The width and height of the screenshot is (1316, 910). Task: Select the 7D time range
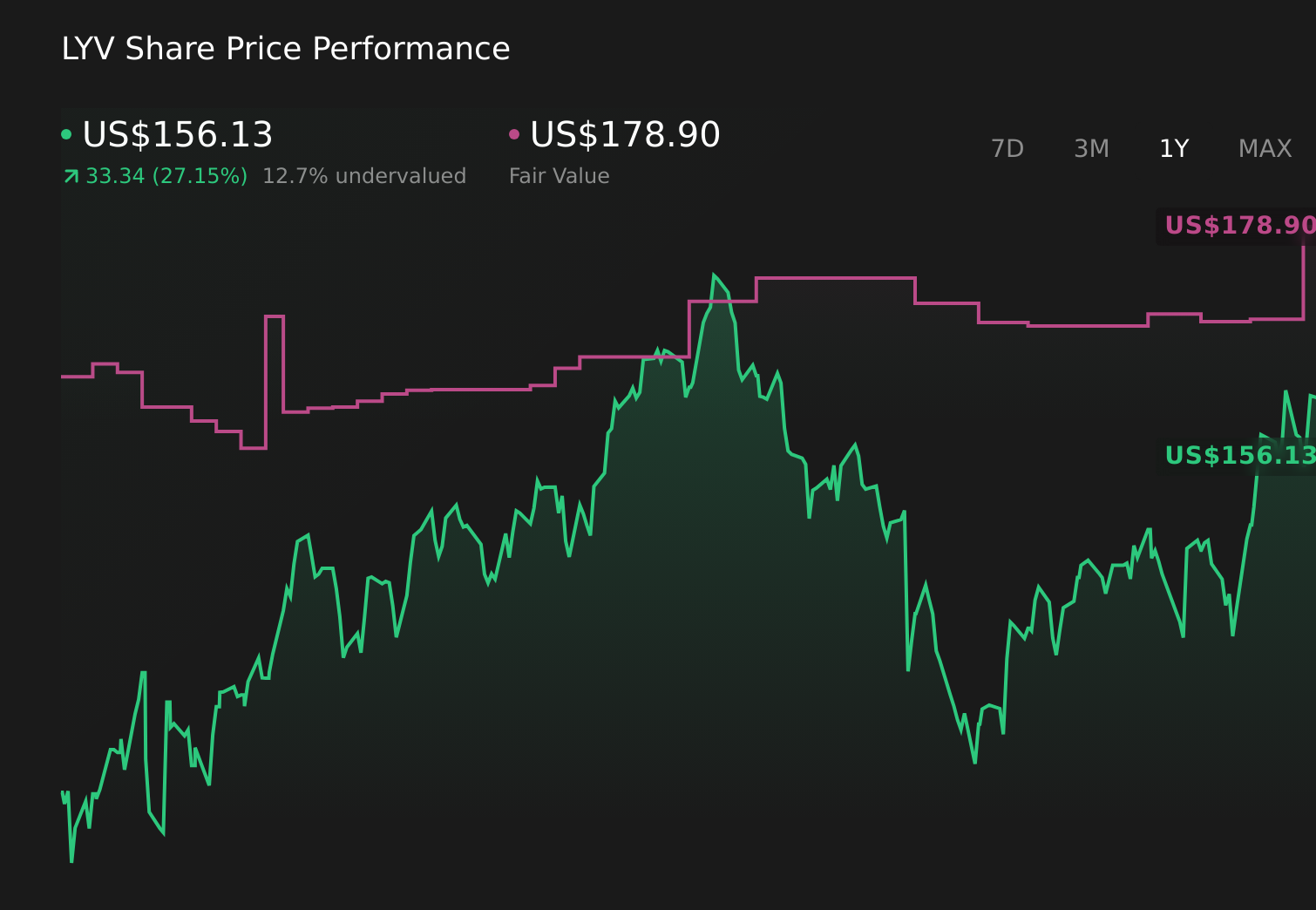(1008, 148)
